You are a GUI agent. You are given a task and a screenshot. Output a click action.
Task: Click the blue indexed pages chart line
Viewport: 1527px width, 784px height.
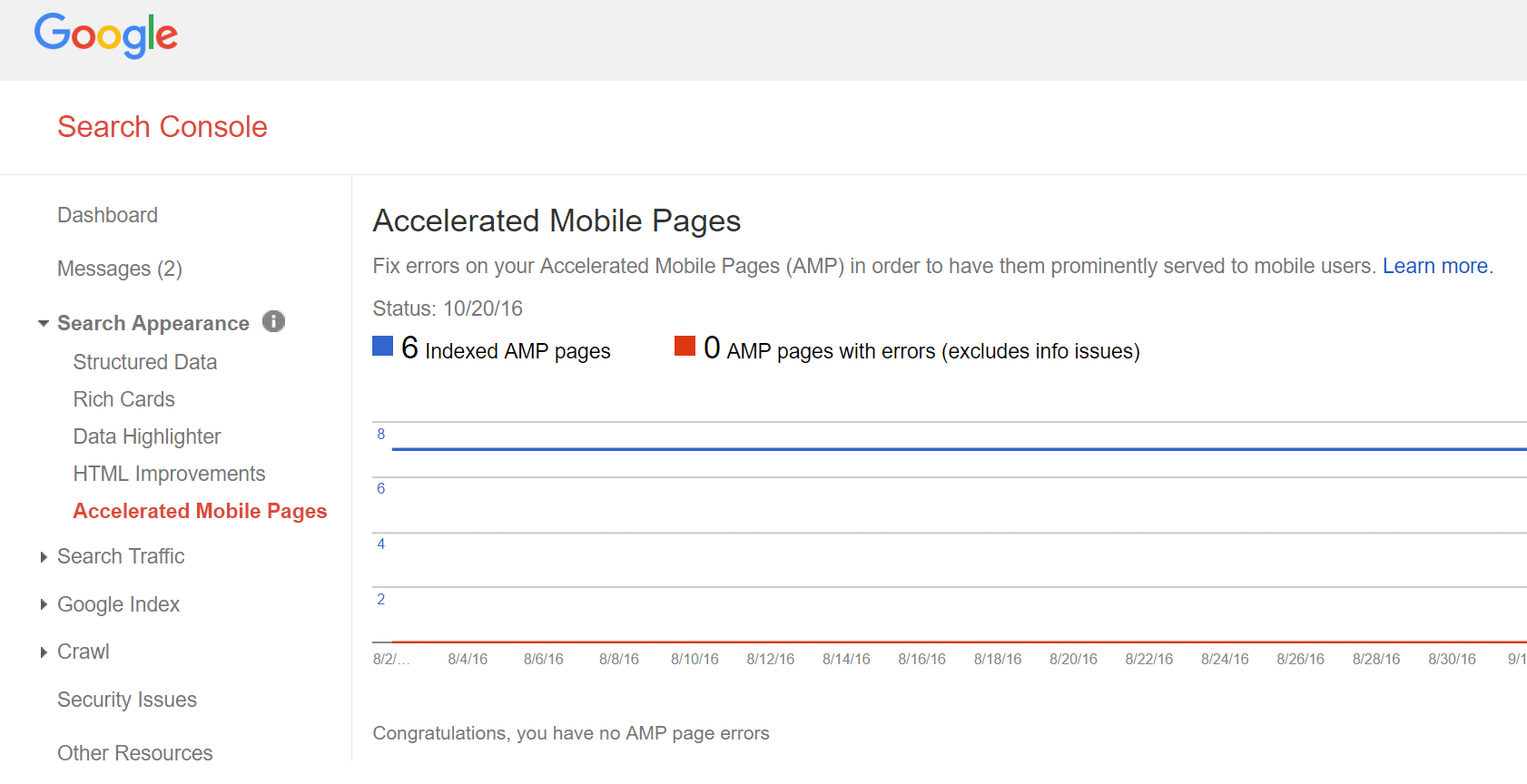click(x=908, y=449)
